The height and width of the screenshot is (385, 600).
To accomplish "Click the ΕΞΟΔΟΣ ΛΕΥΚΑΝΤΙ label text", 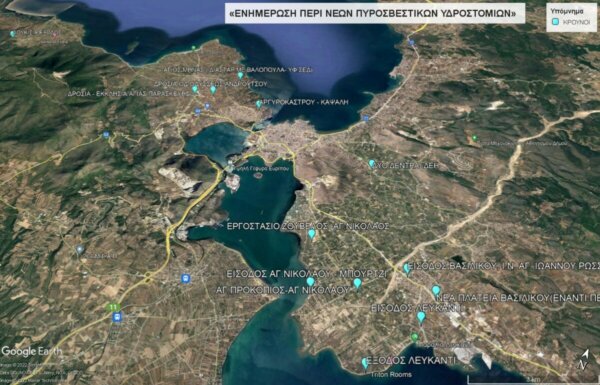I will 411,361.
